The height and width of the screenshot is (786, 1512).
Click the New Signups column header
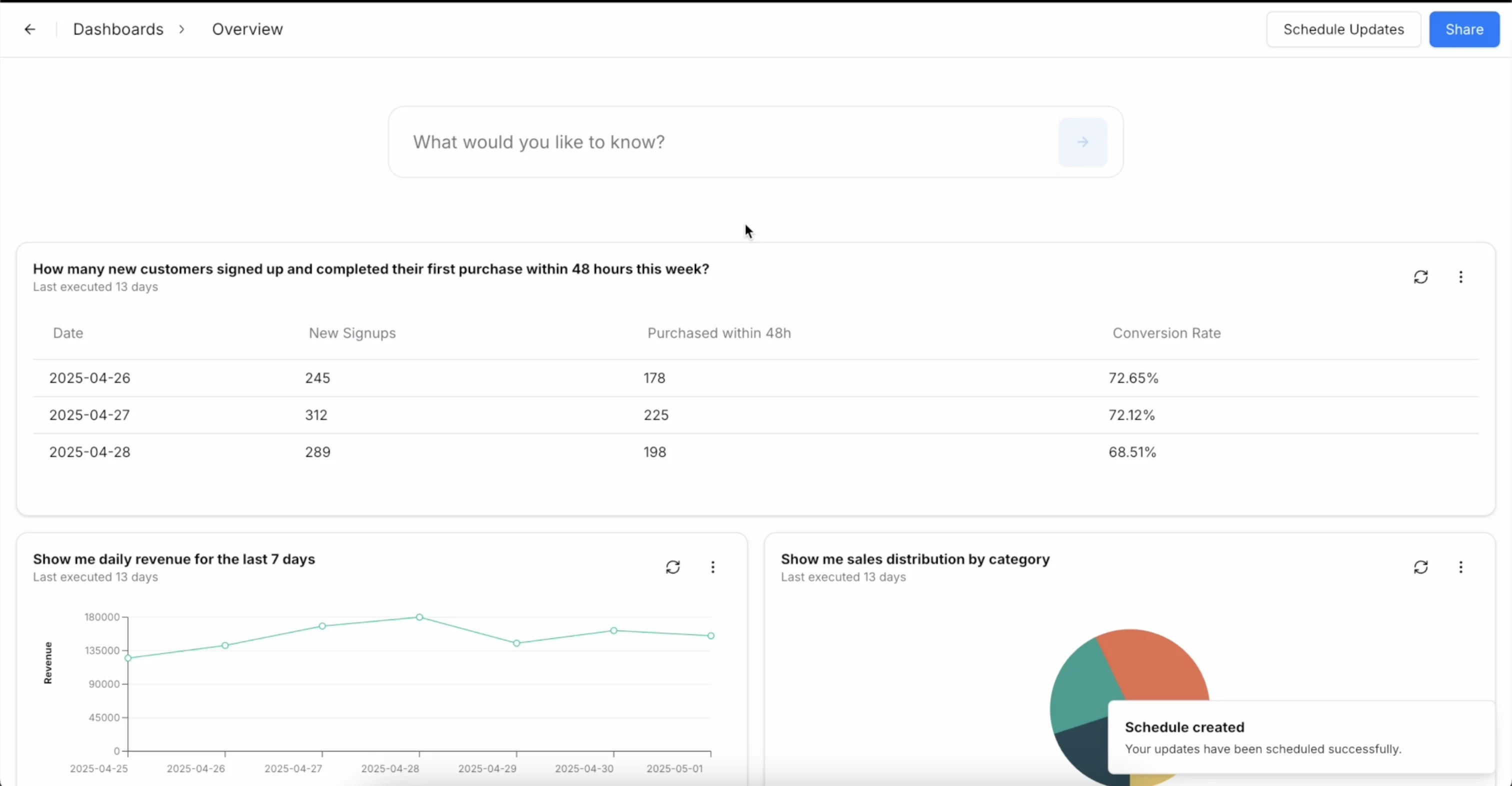[351, 333]
